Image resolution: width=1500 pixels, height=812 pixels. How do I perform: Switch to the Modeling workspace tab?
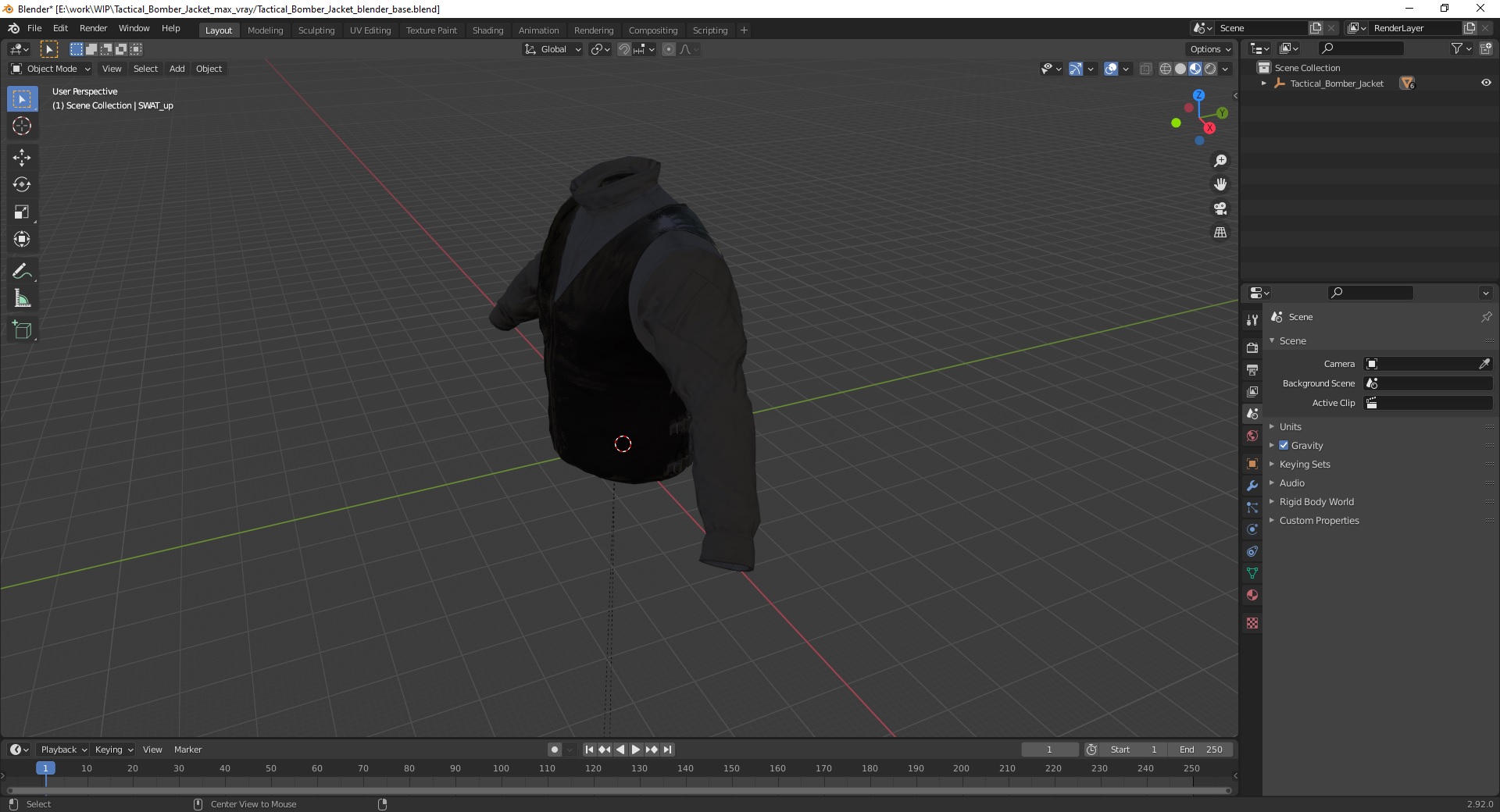pos(265,30)
